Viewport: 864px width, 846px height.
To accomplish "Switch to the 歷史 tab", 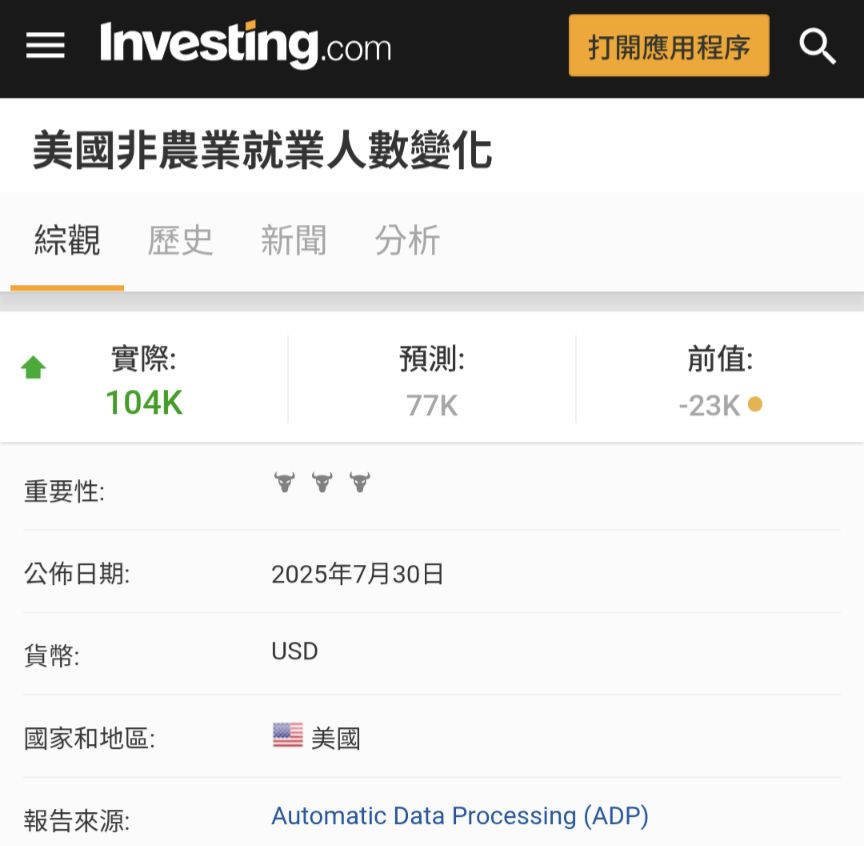I will coord(180,241).
